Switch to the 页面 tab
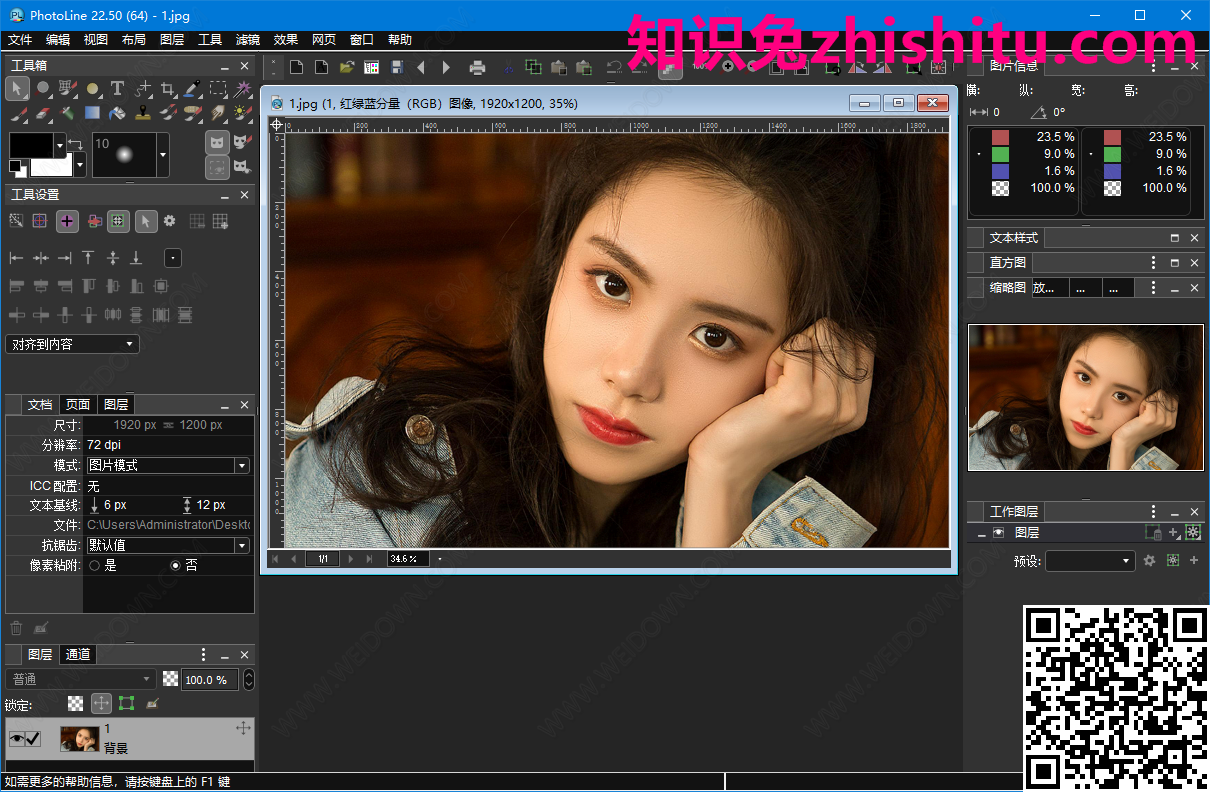The image size is (1210, 792). point(78,404)
